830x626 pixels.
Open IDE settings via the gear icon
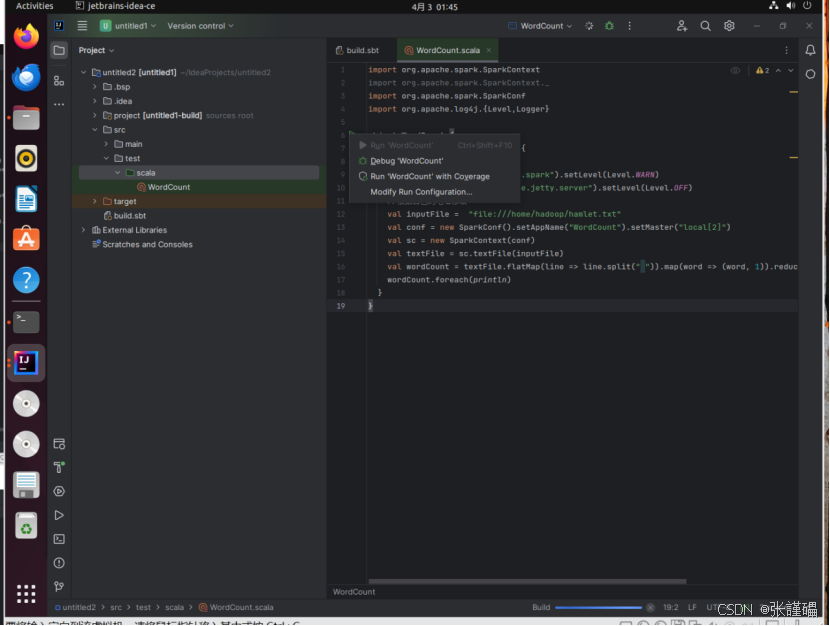tap(730, 27)
